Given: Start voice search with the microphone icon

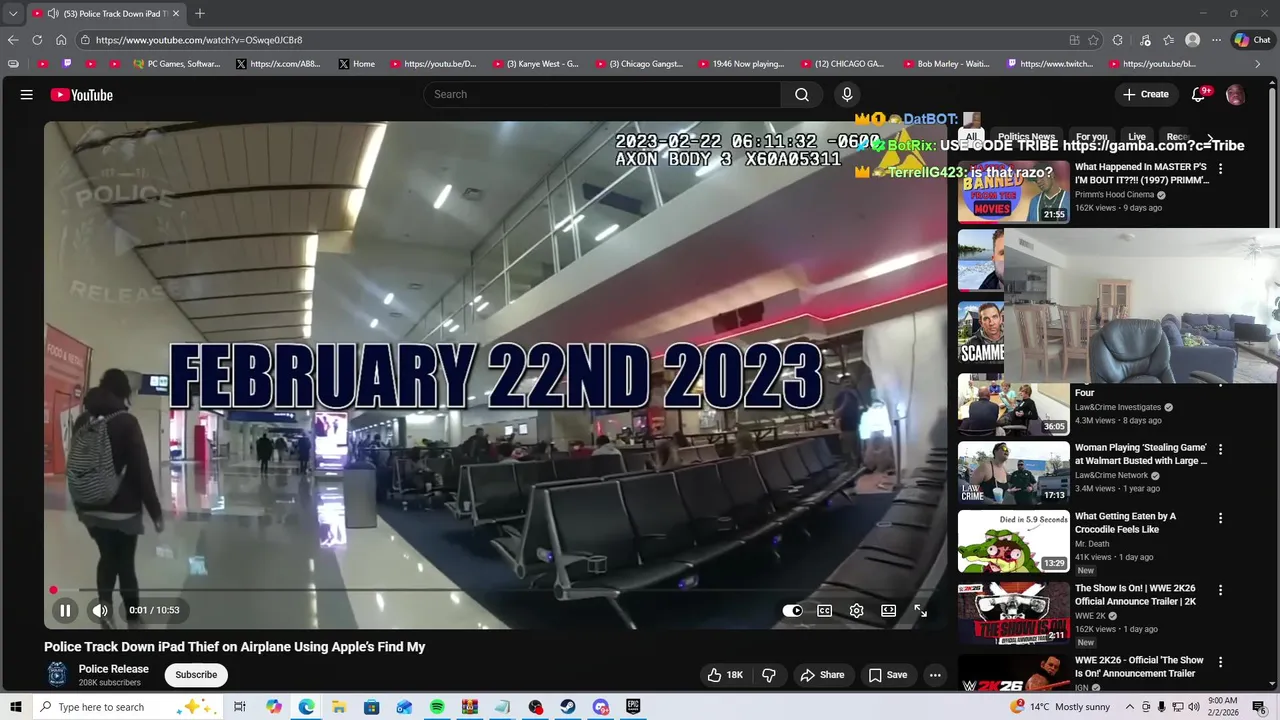Looking at the screenshot, I should (847, 94).
